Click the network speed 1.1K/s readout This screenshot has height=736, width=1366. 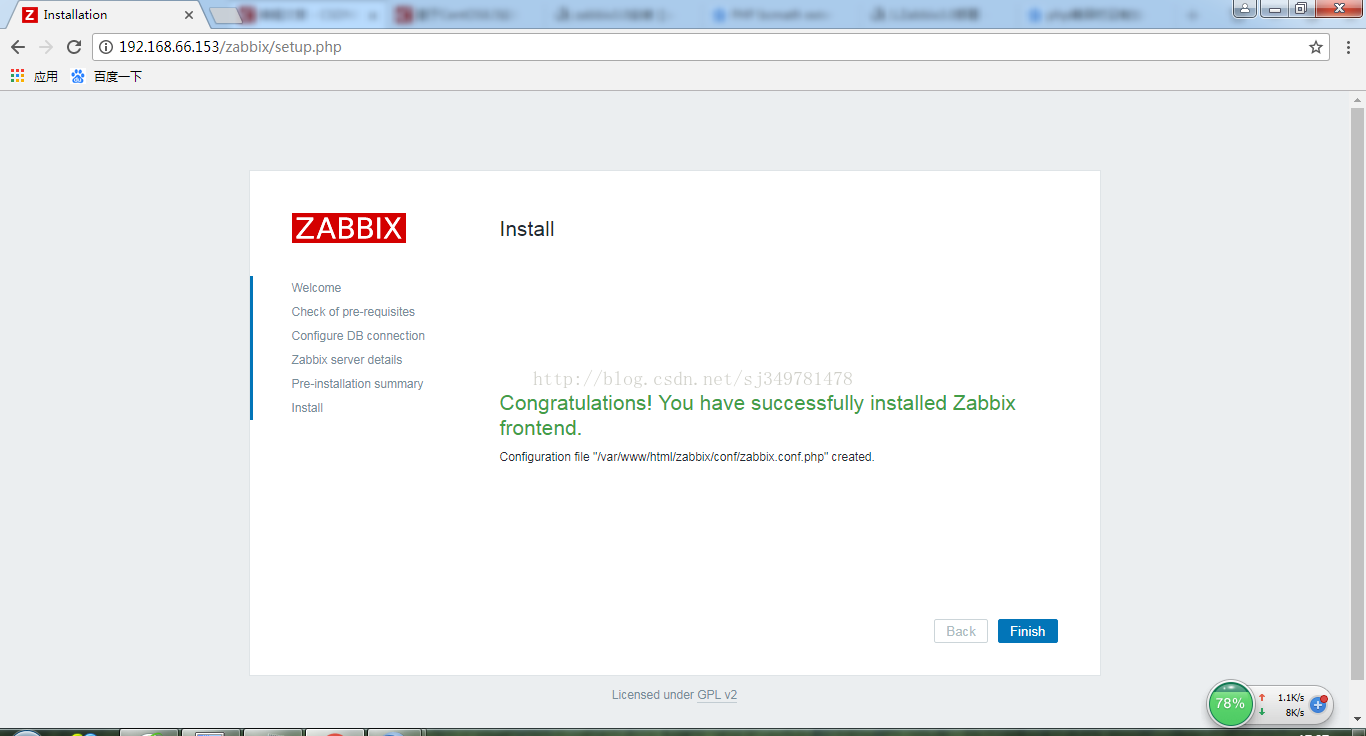click(1290, 698)
